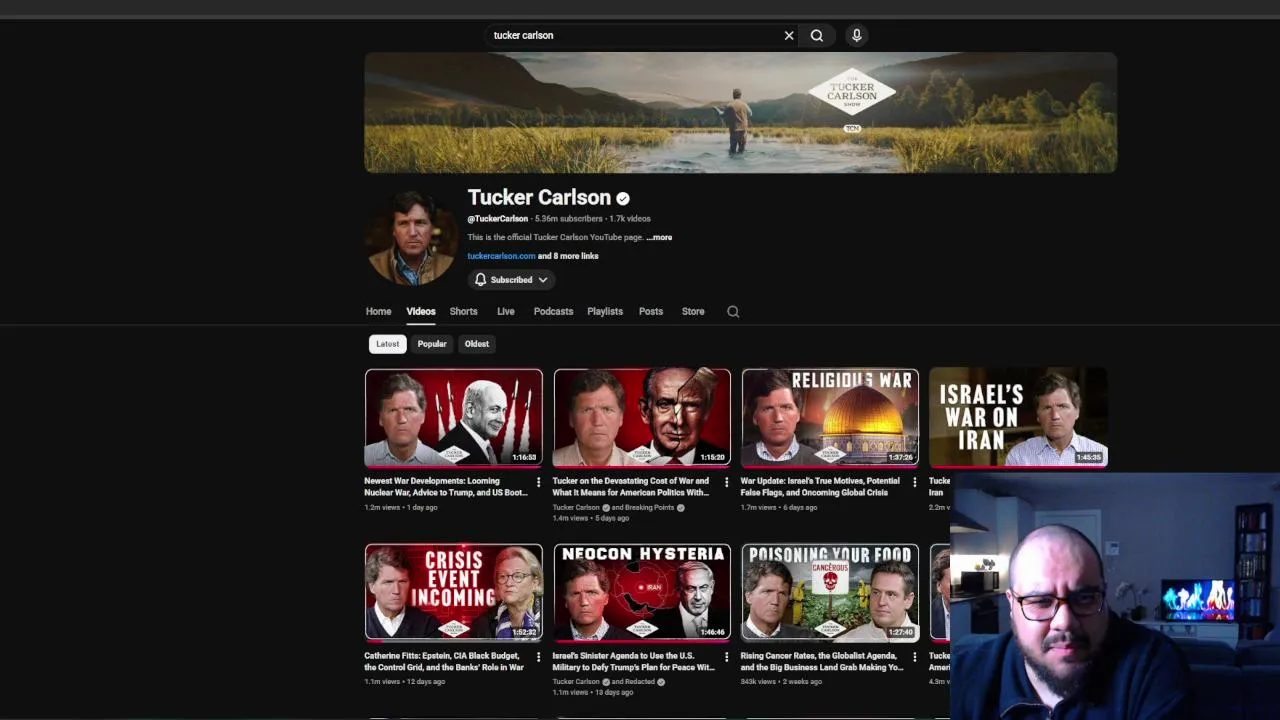Go to the channel Home tab
The image size is (1280, 720).
pos(378,311)
